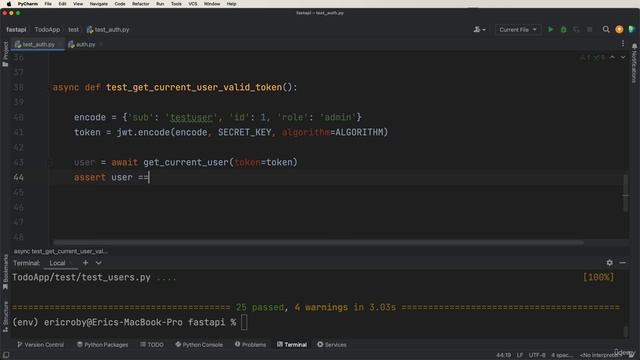Image resolution: width=640 pixels, height=360 pixels.
Task: Jump to previous highlighted error arrow
Action: click(612, 58)
